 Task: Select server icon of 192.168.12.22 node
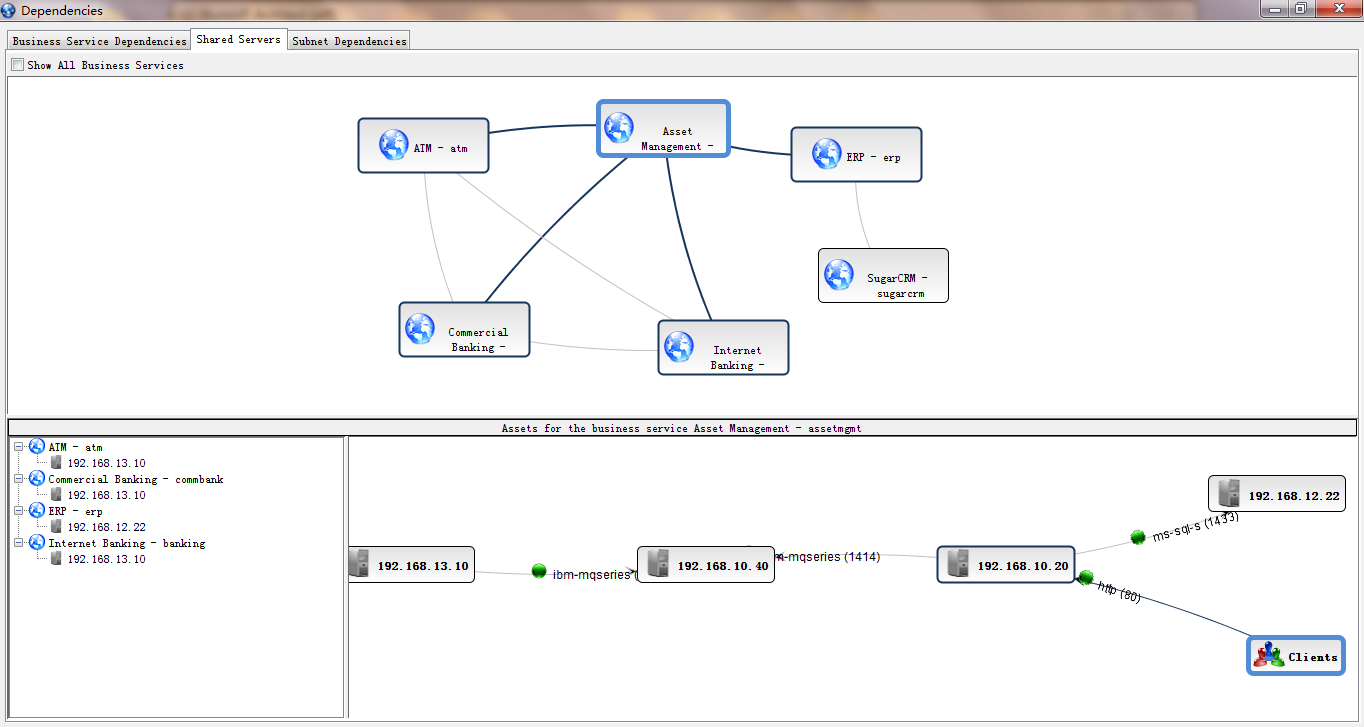pos(1229,493)
